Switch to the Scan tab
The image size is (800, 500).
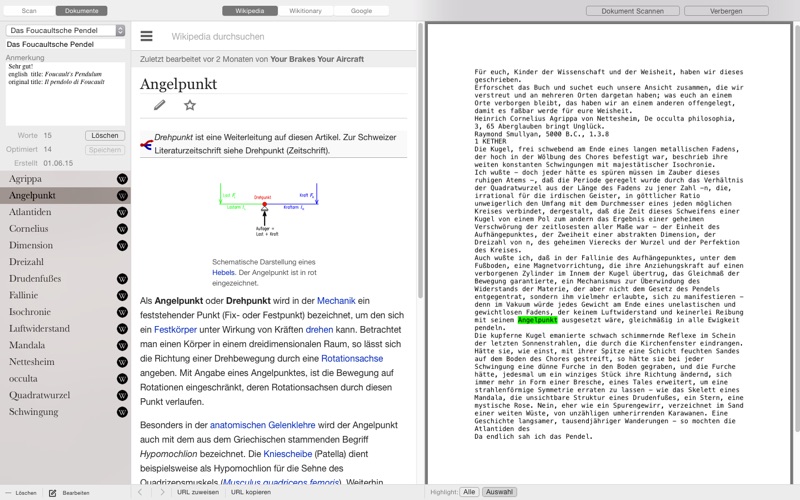(x=29, y=11)
